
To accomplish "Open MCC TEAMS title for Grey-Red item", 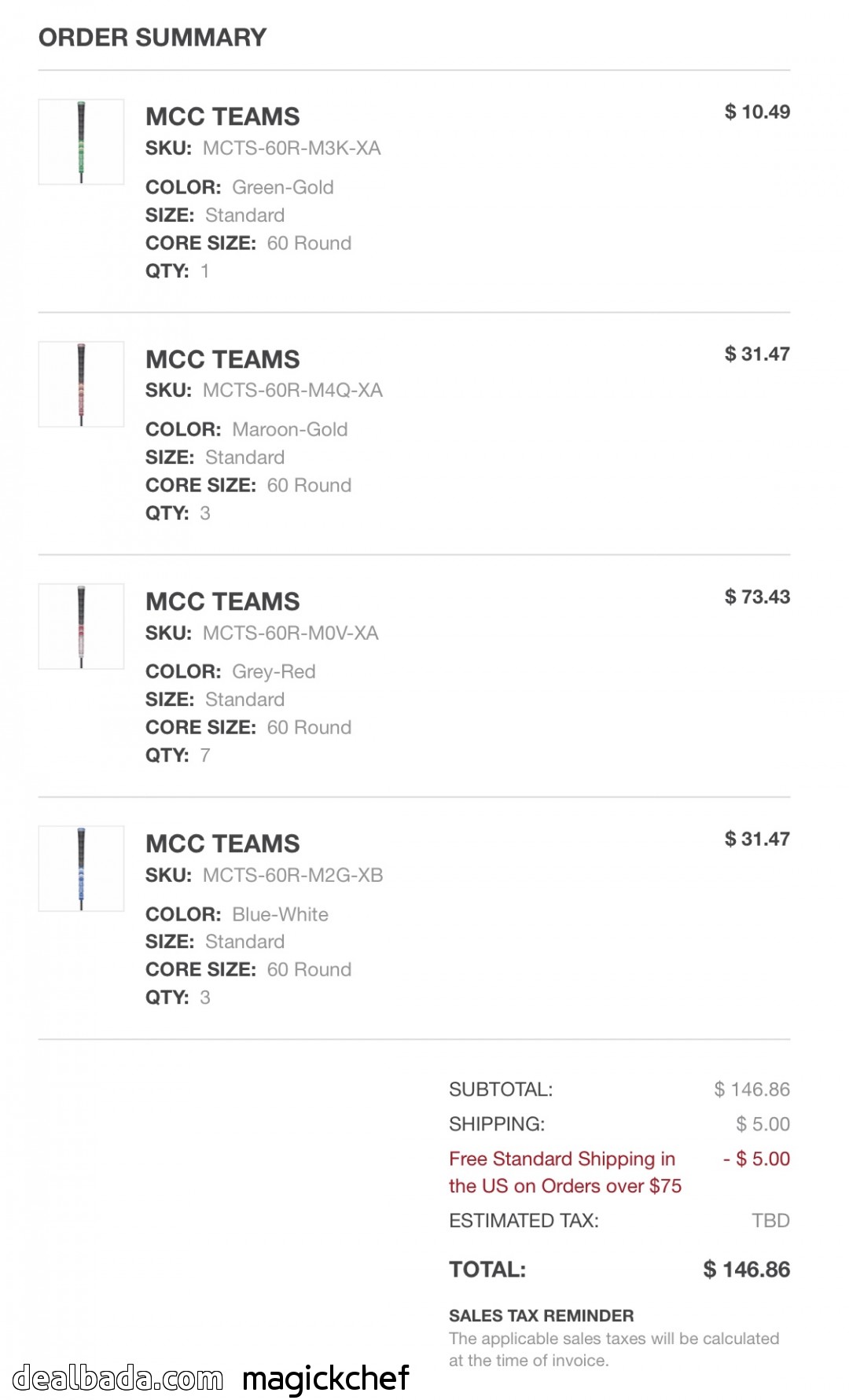I will 222,601.
